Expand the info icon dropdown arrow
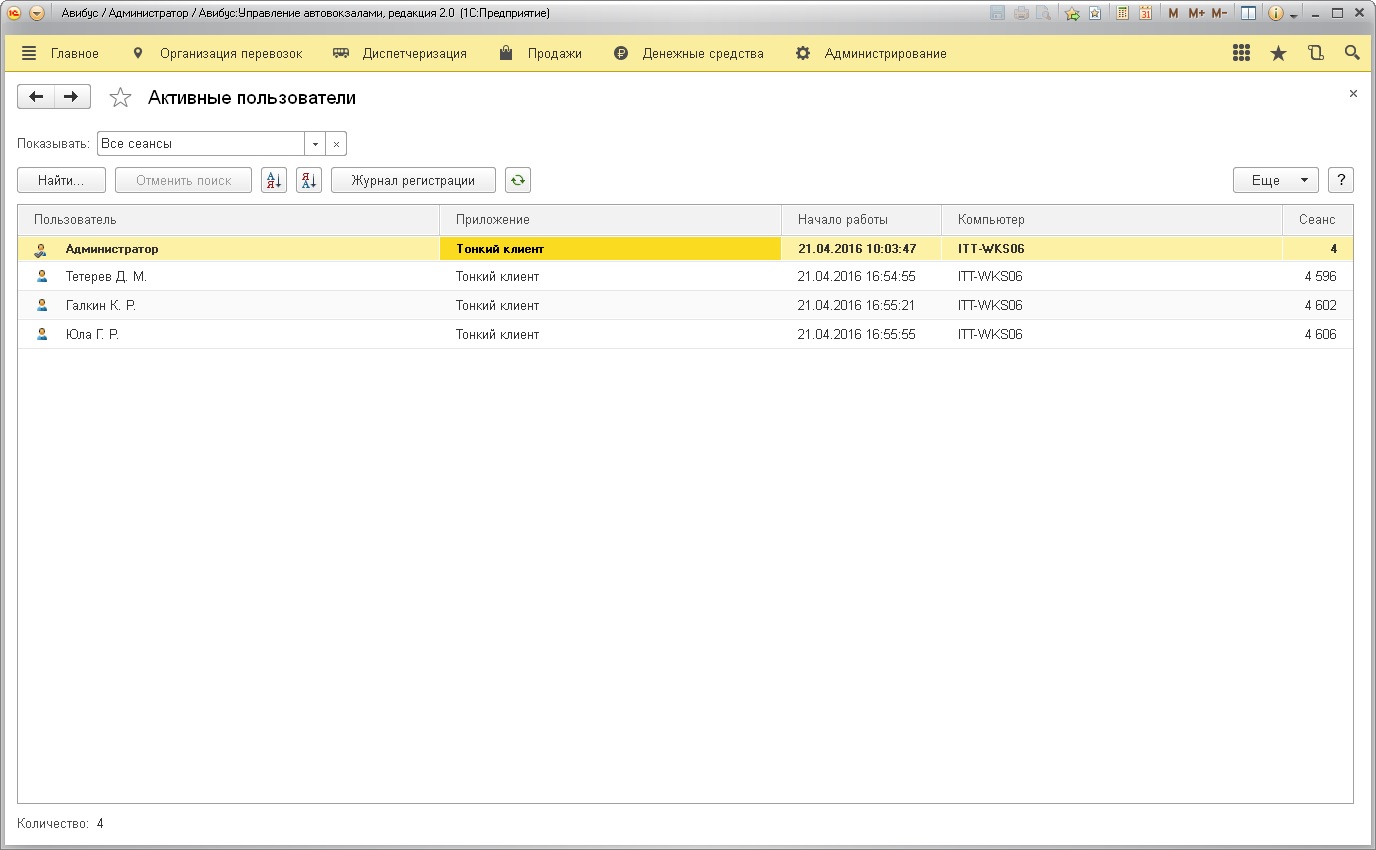Screen dimensions: 1376x850 1293,15
